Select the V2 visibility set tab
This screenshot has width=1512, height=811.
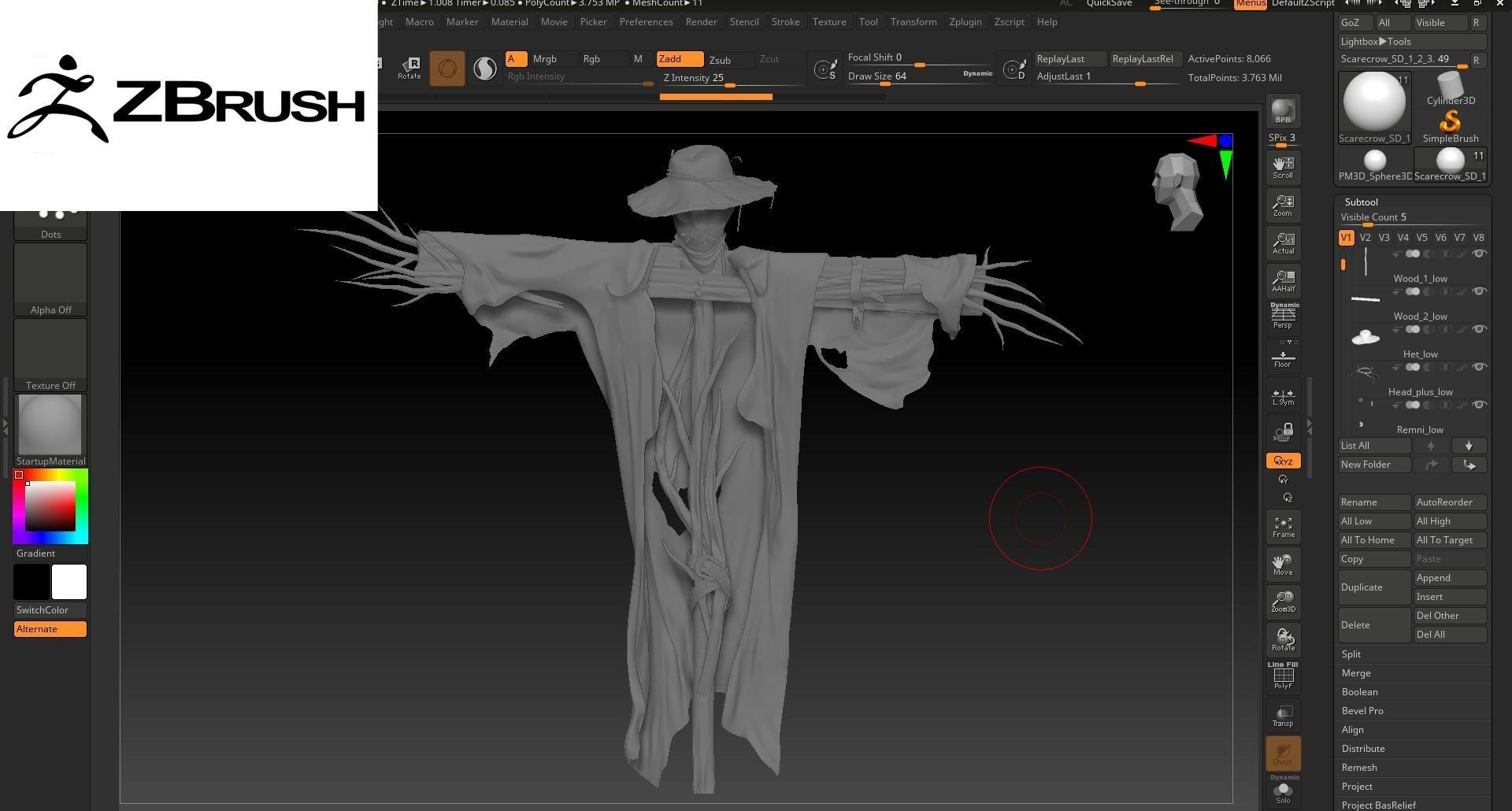click(x=1365, y=238)
